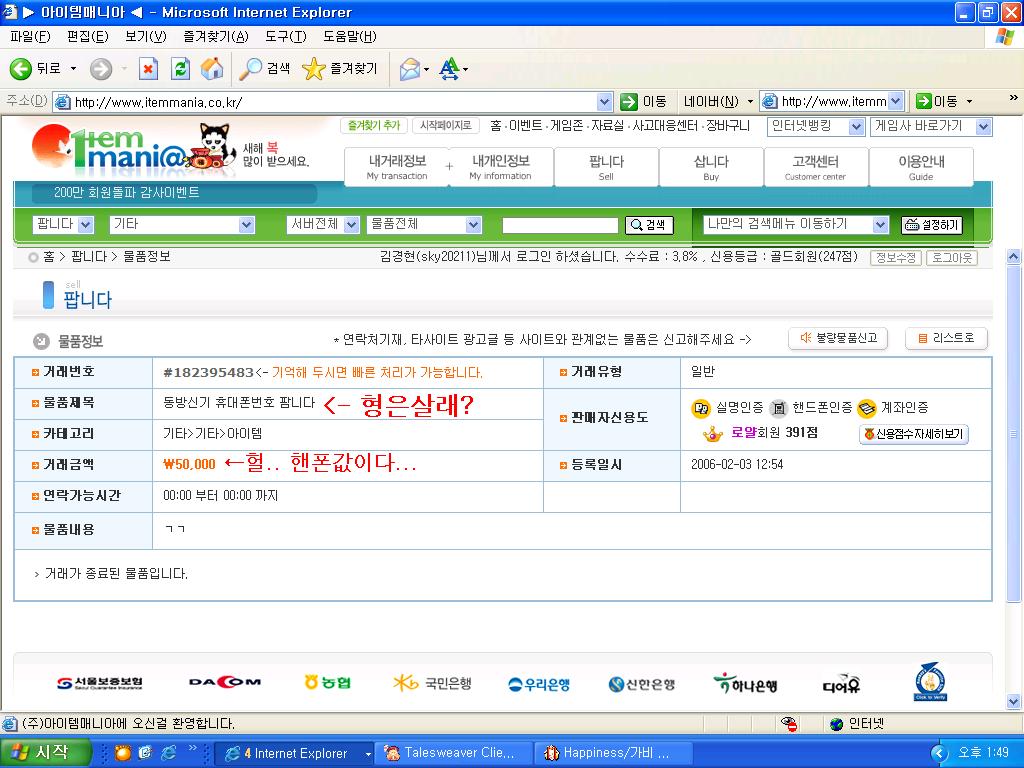Expand the 인터넷뱅킹 dropdown
Screen dimensions: 1024x768
(x=815, y=127)
